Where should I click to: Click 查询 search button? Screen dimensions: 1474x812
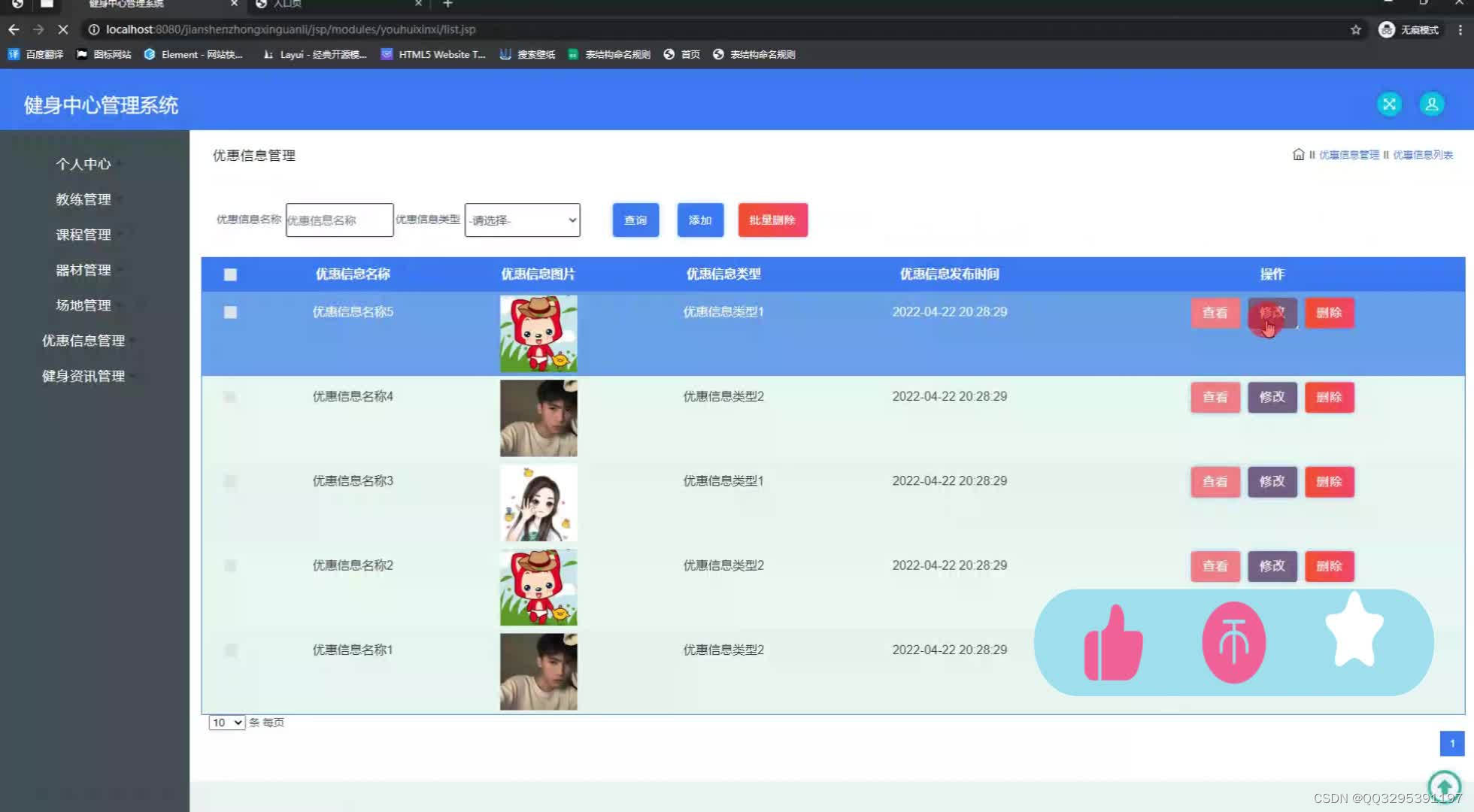pyautogui.click(x=636, y=220)
